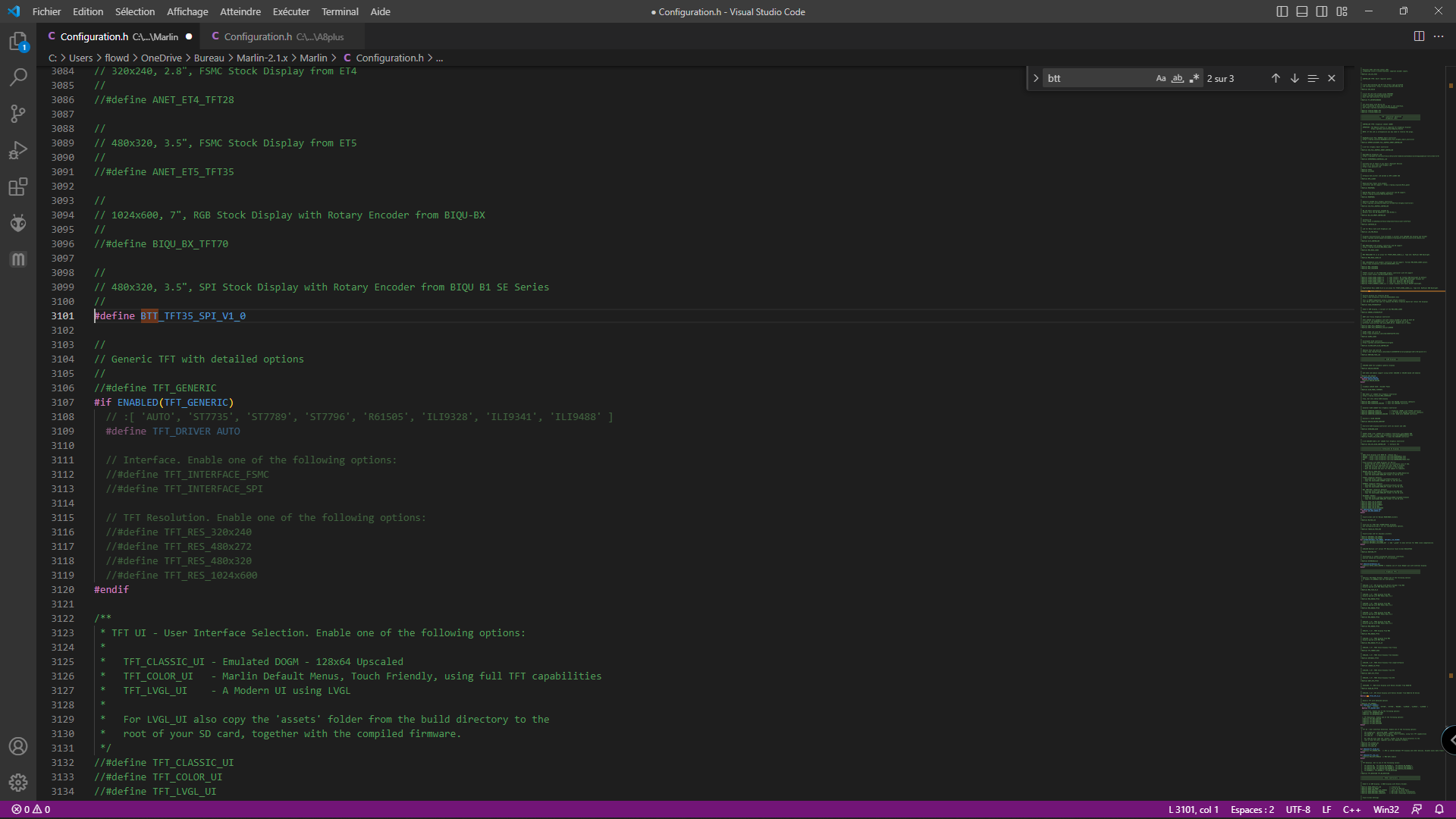Go to next search match arrow
The image size is (1456, 819).
pos(1294,78)
